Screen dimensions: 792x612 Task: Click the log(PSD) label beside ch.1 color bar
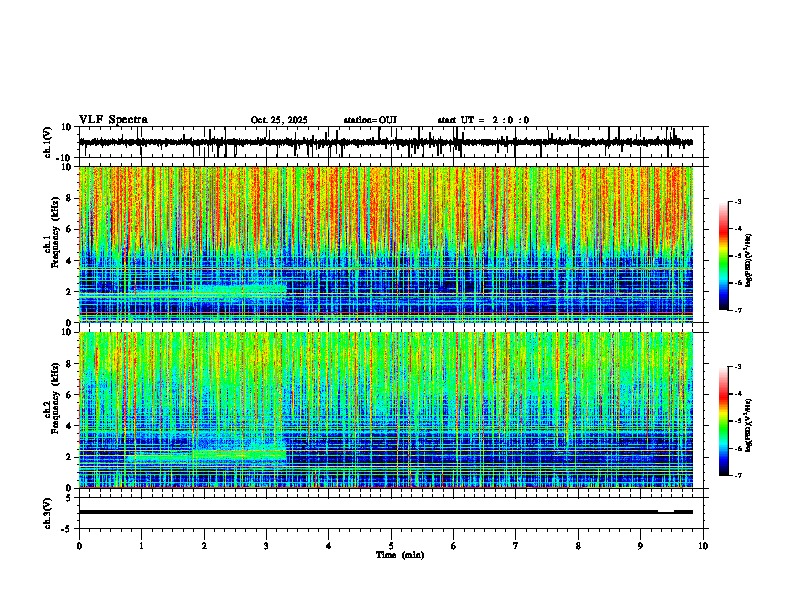tap(749, 261)
